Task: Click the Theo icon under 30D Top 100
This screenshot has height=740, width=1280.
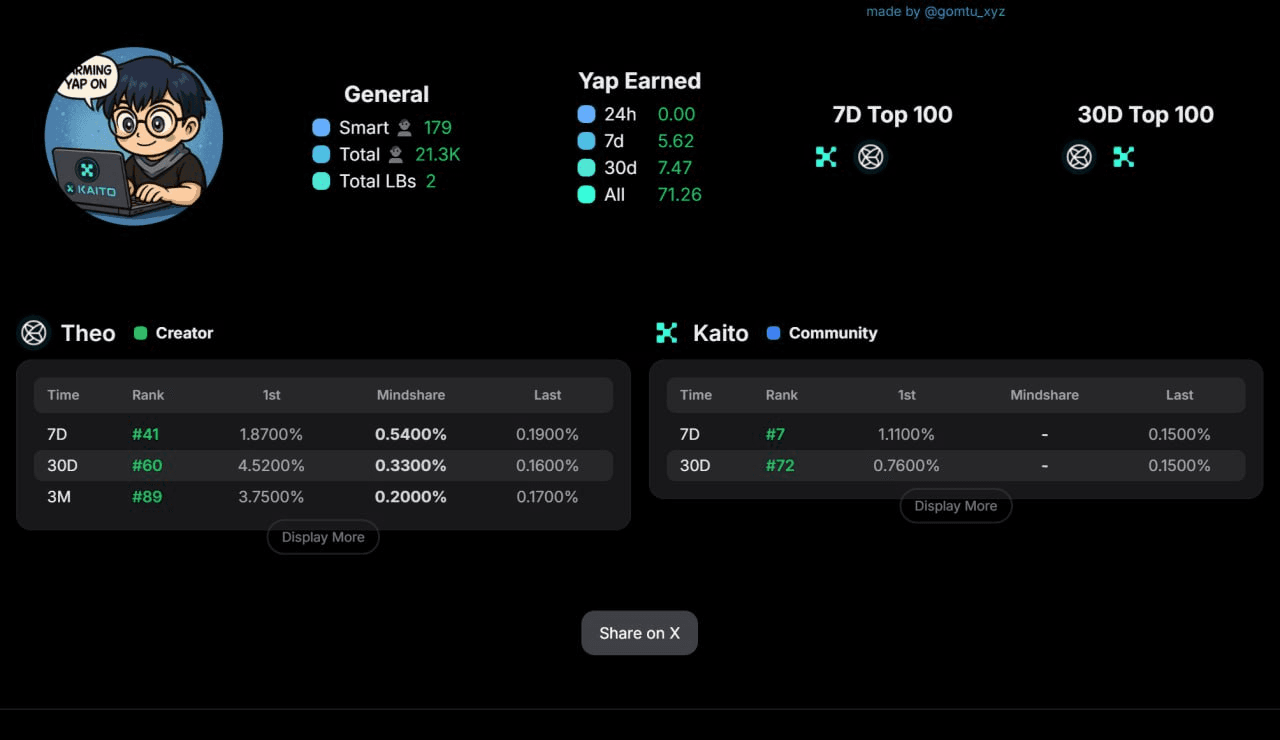Action: pyautogui.click(x=1078, y=157)
